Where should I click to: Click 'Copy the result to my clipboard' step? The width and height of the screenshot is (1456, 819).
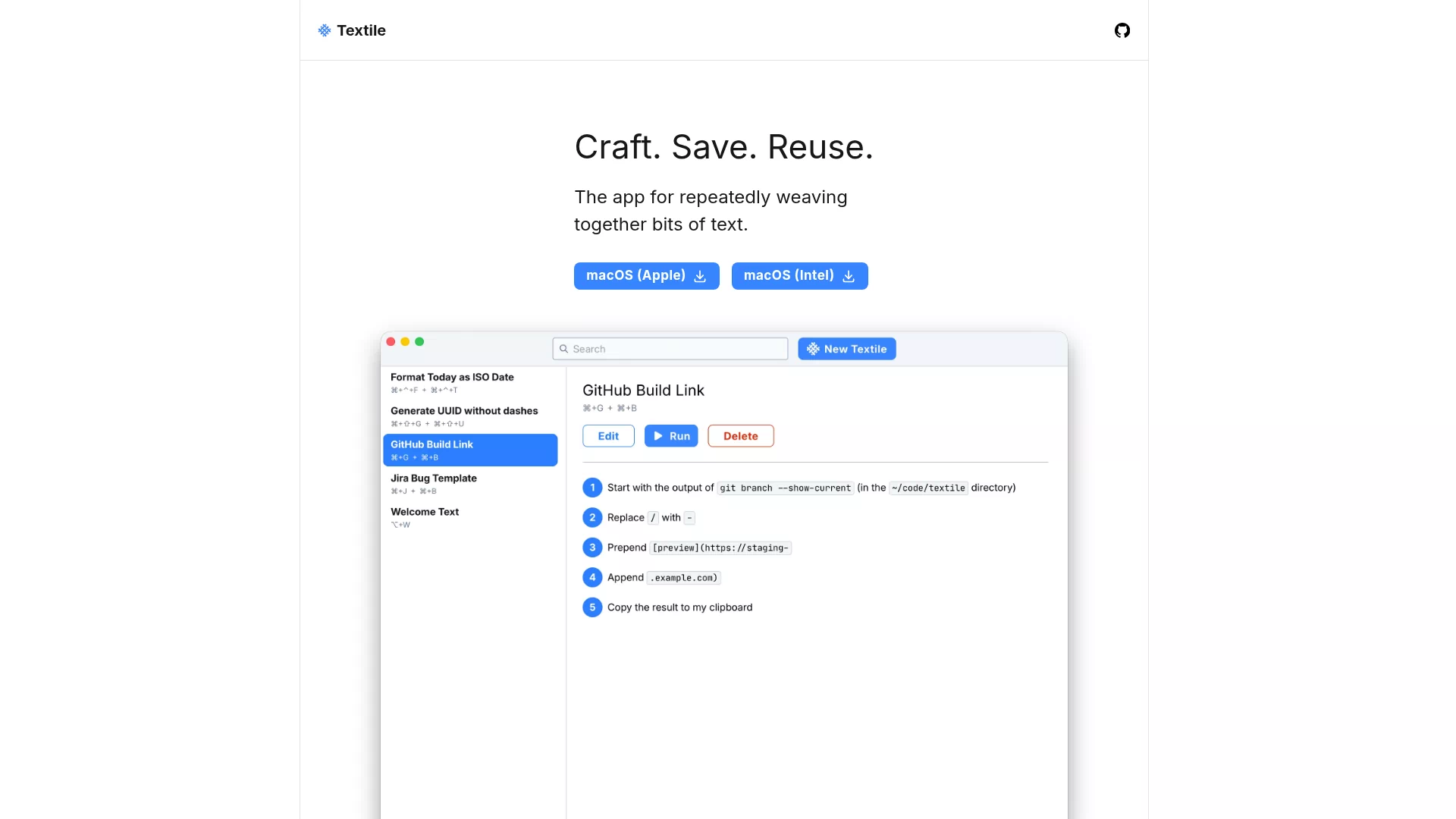[x=679, y=607]
